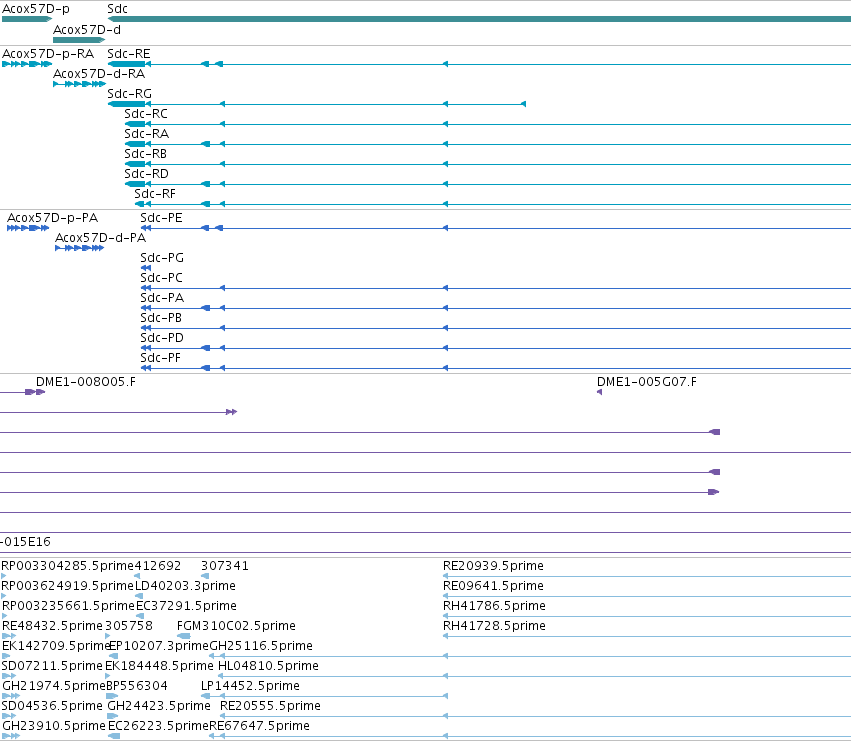Screen dimensions: 851x741
Task: Select the SD04536.5prime EST label
Action: (x=52, y=706)
